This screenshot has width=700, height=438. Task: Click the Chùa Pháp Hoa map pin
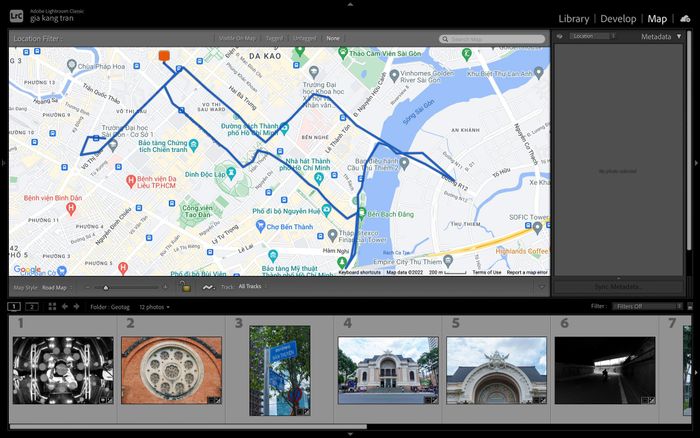click(x=71, y=66)
